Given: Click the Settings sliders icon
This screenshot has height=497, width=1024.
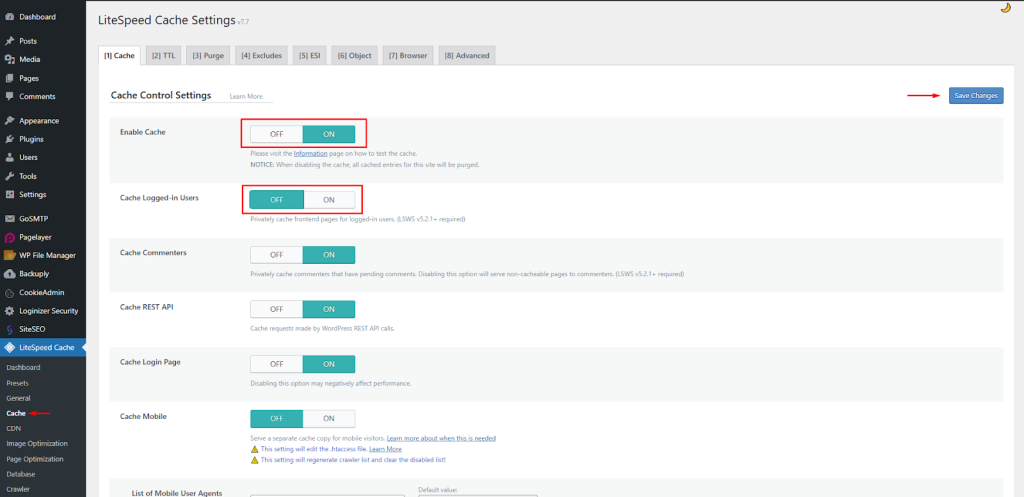Looking at the screenshot, I should 10,195.
